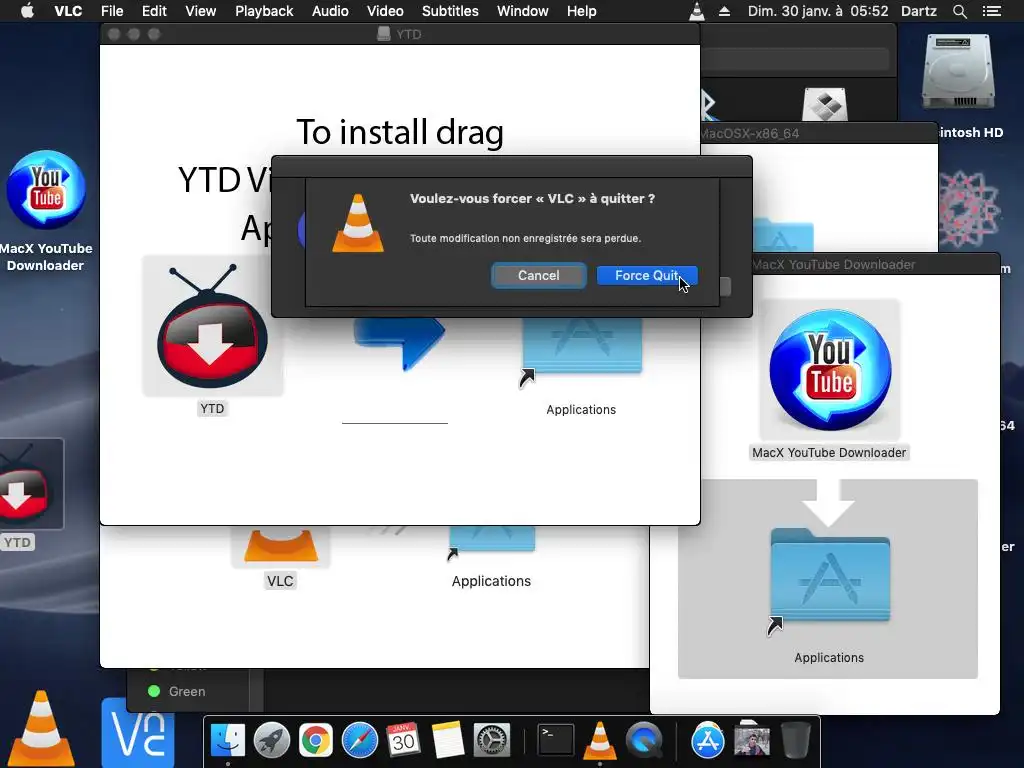Open the VLC application menu
1024x768 pixels.
[68, 11]
